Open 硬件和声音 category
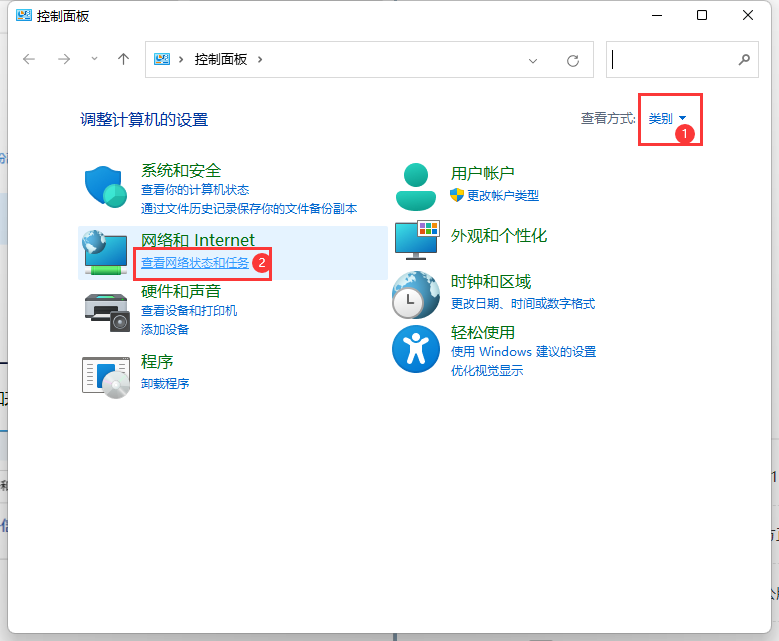The width and height of the screenshot is (779, 641). 181,291
